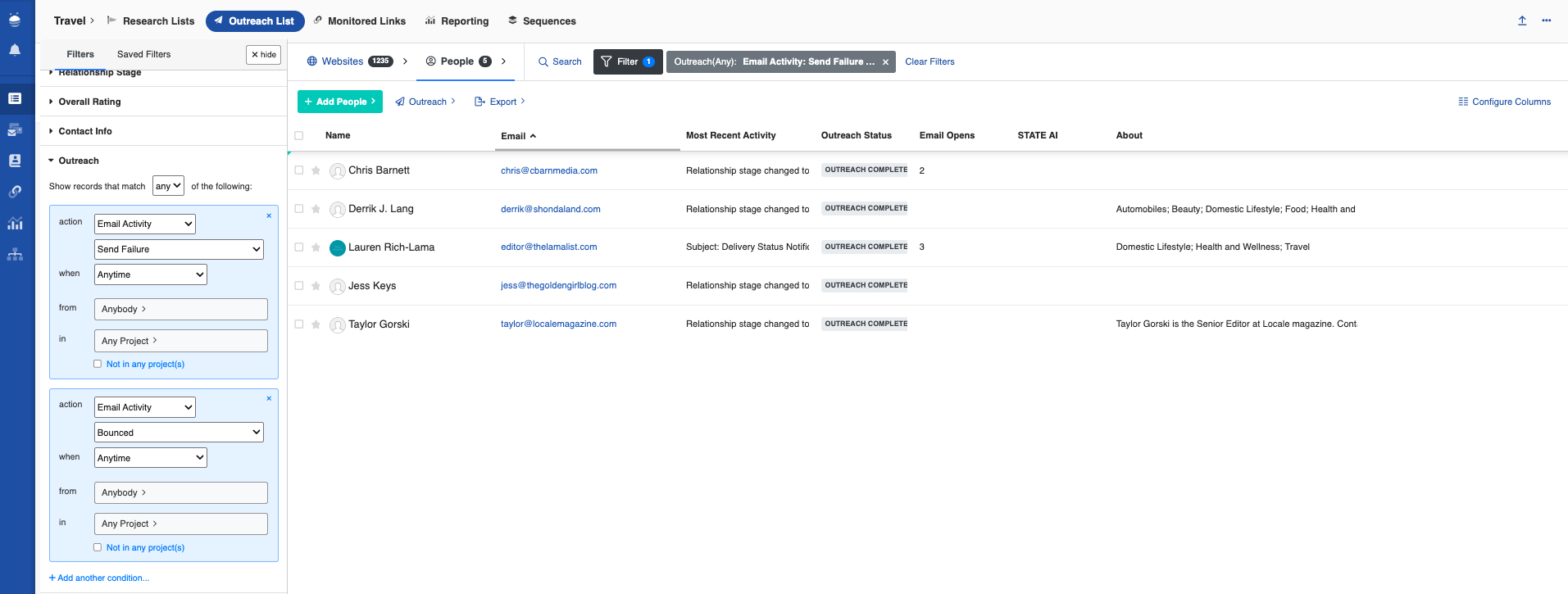Enable 'Not in any project(s)' under Bounced
The image size is (1568, 594).
(x=98, y=547)
